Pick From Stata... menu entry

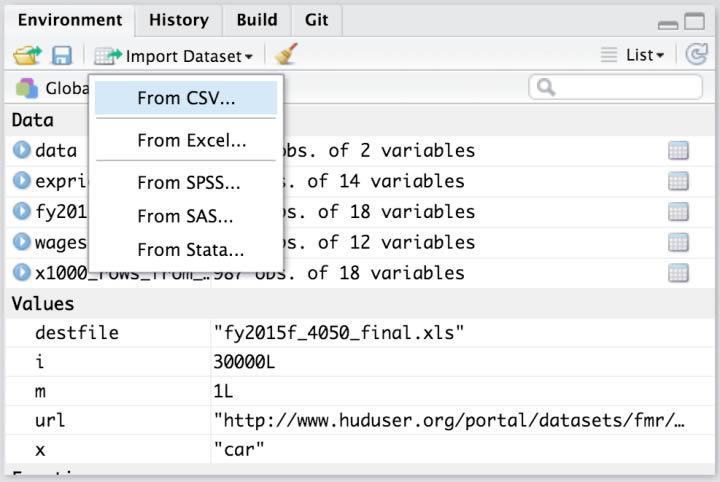pyautogui.click(x=190, y=250)
